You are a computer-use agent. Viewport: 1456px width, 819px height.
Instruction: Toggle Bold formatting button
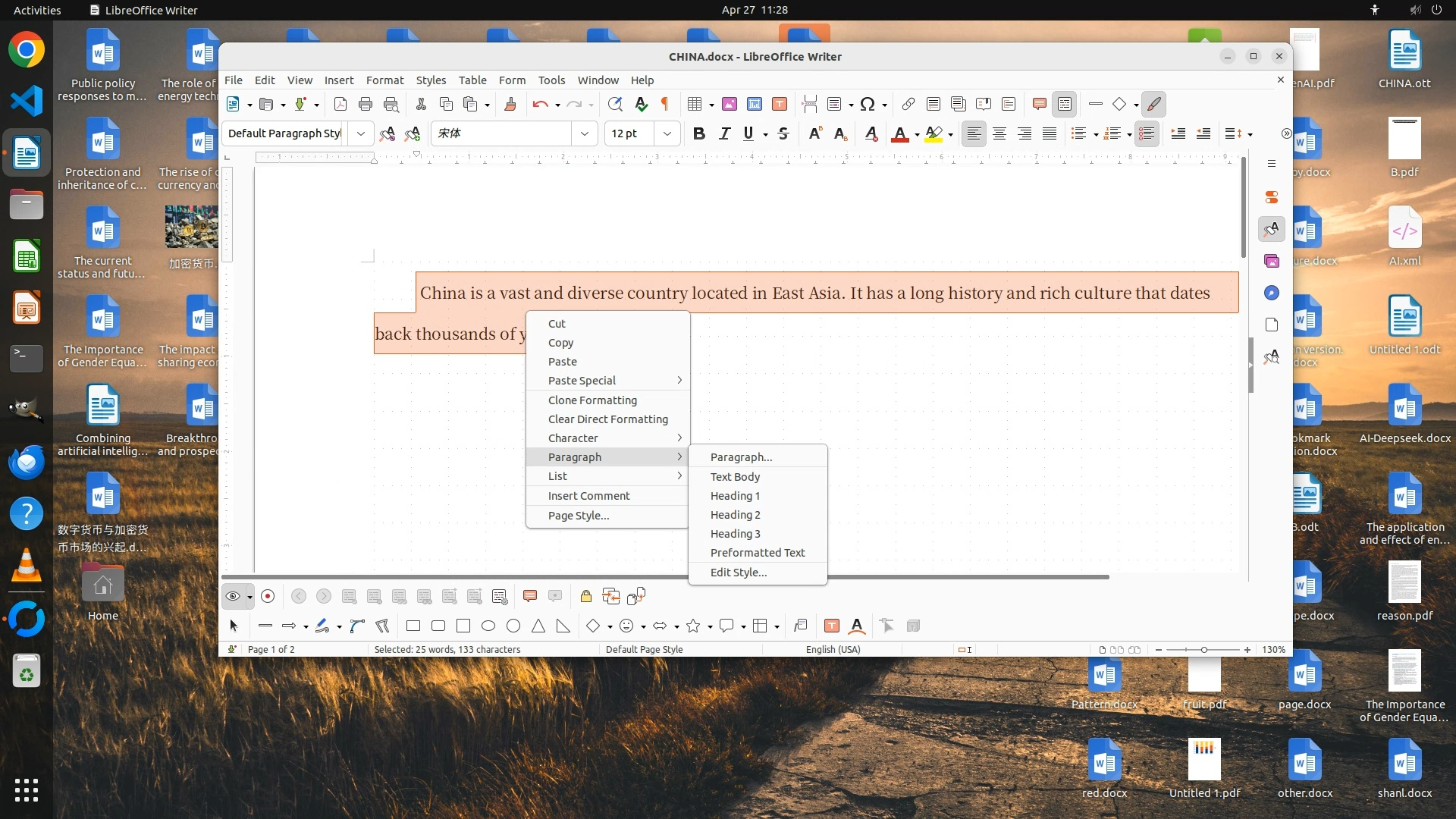click(x=698, y=134)
